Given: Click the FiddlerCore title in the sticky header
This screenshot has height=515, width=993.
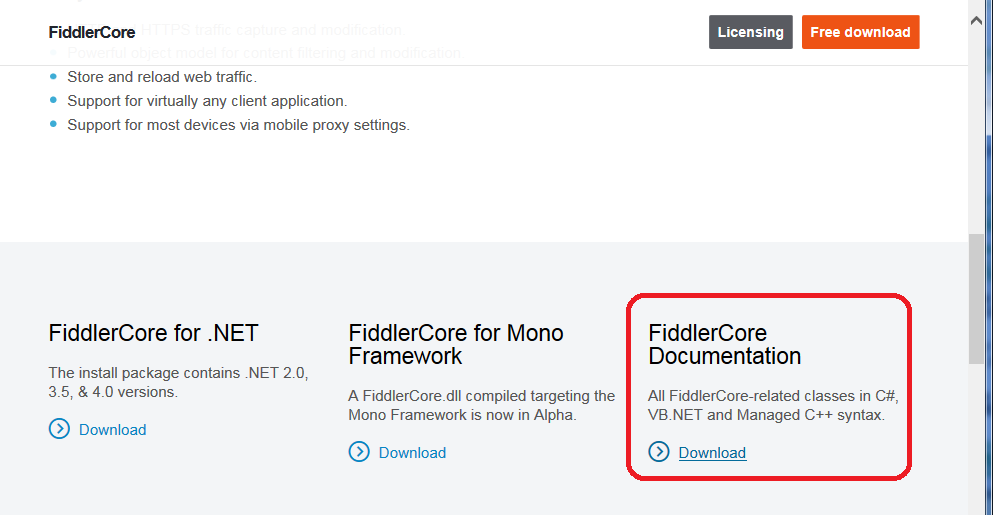Looking at the screenshot, I should [x=92, y=32].
